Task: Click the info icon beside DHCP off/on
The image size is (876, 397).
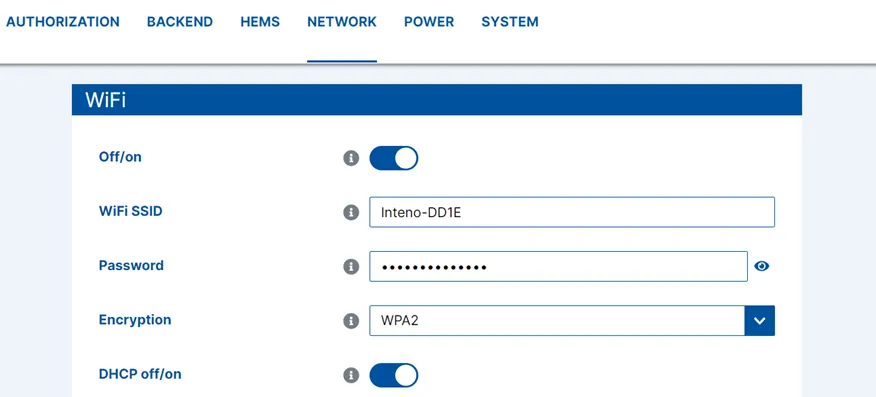Action: 351,375
